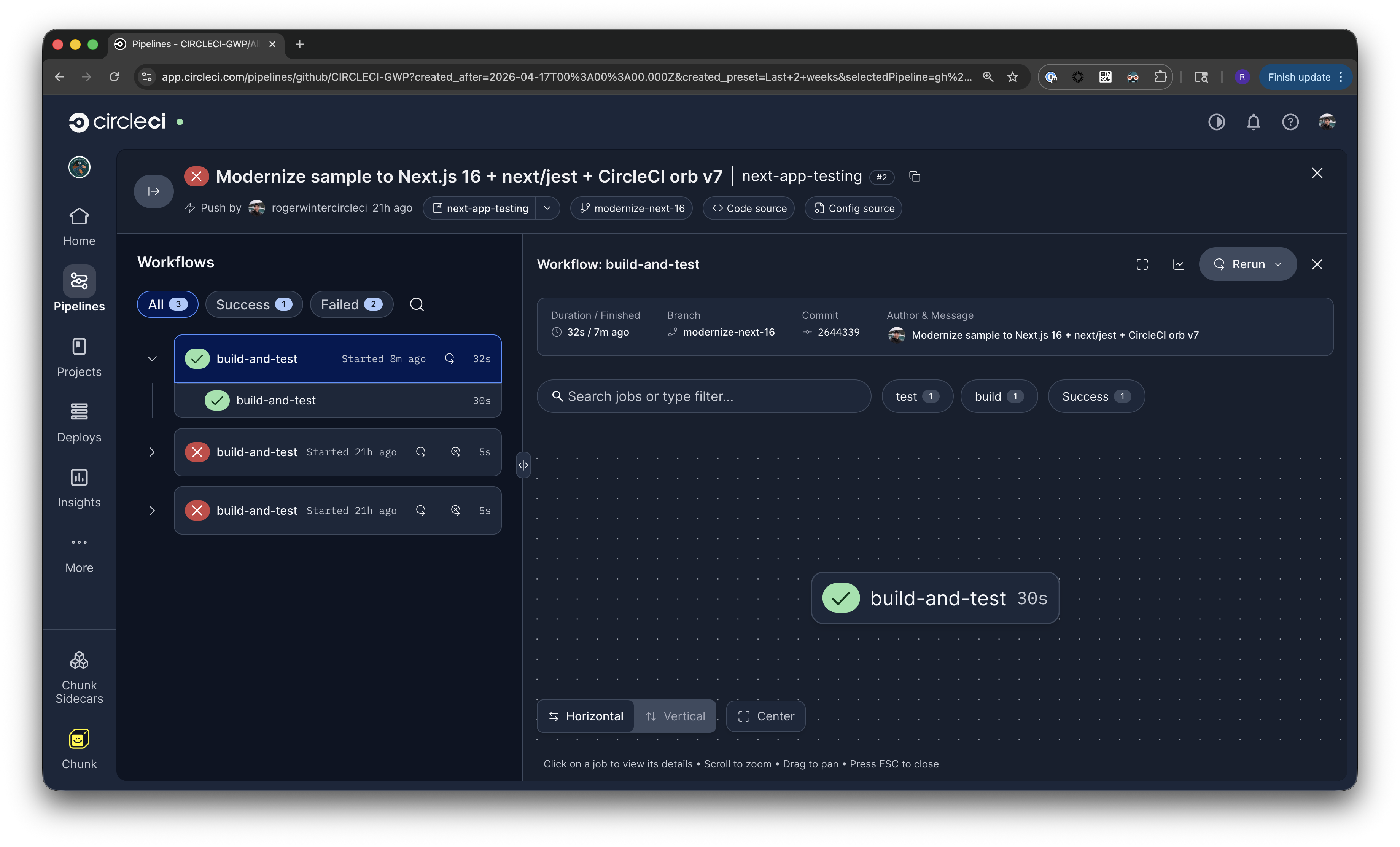Image resolution: width=1400 pixels, height=847 pixels.
Task: Center the workflow graph
Action: (765, 716)
